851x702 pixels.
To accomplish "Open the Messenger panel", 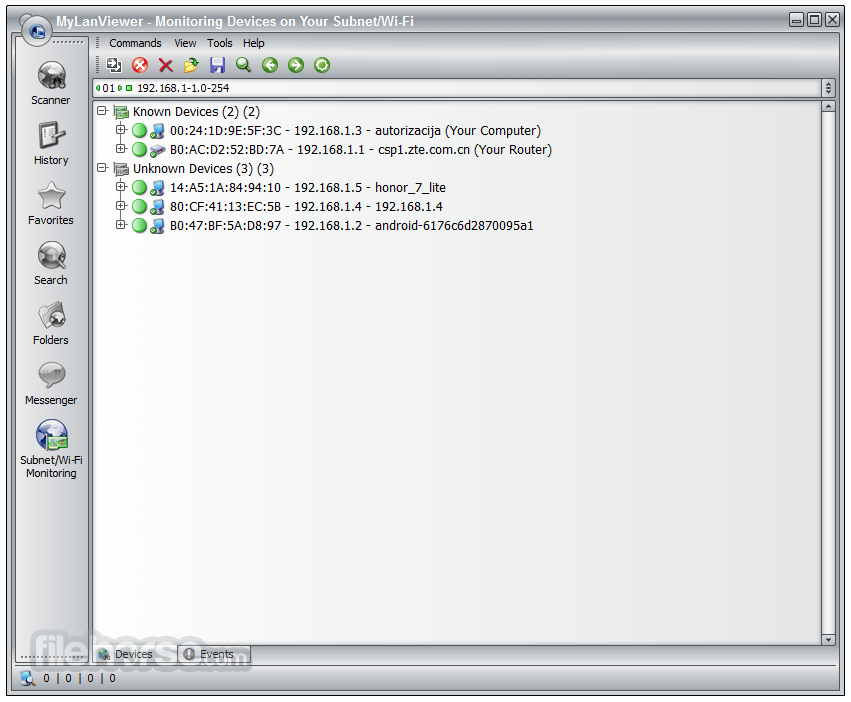I will 51,383.
